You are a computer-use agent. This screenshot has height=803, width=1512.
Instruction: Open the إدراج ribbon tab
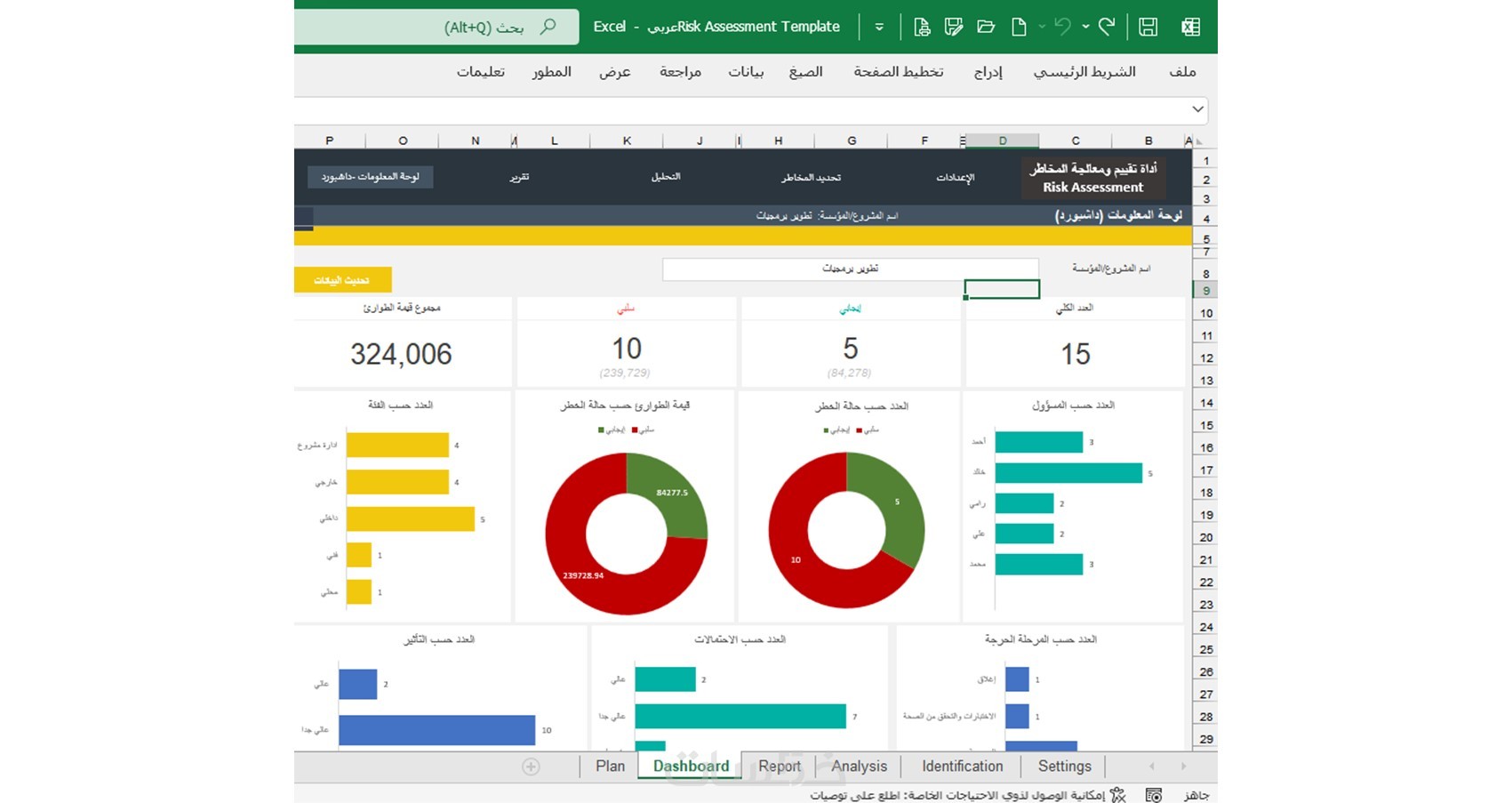[x=988, y=72]
